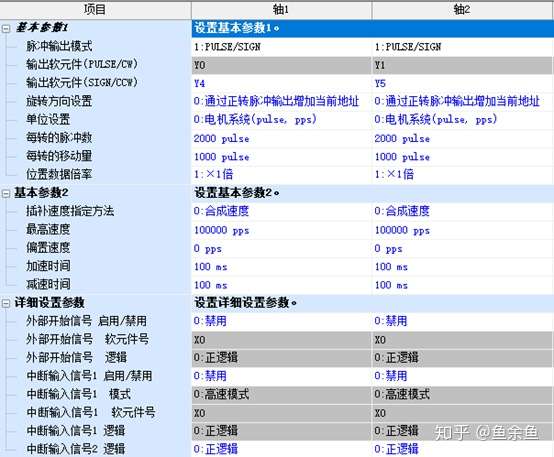The height and width of the screenshot is (457, 554).
Task: Click the 轴1 column header
Action: [x=281, y=10]
